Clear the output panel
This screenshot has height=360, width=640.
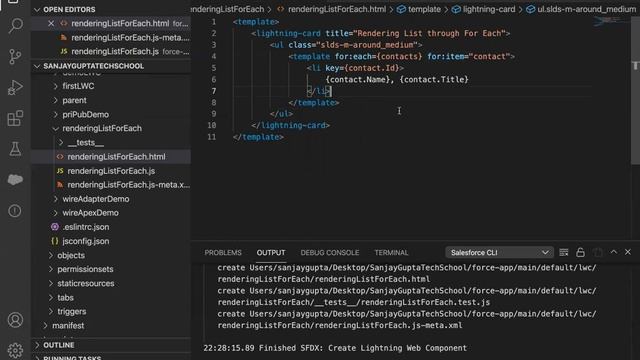pyautogui.click(x=564, y=252)
